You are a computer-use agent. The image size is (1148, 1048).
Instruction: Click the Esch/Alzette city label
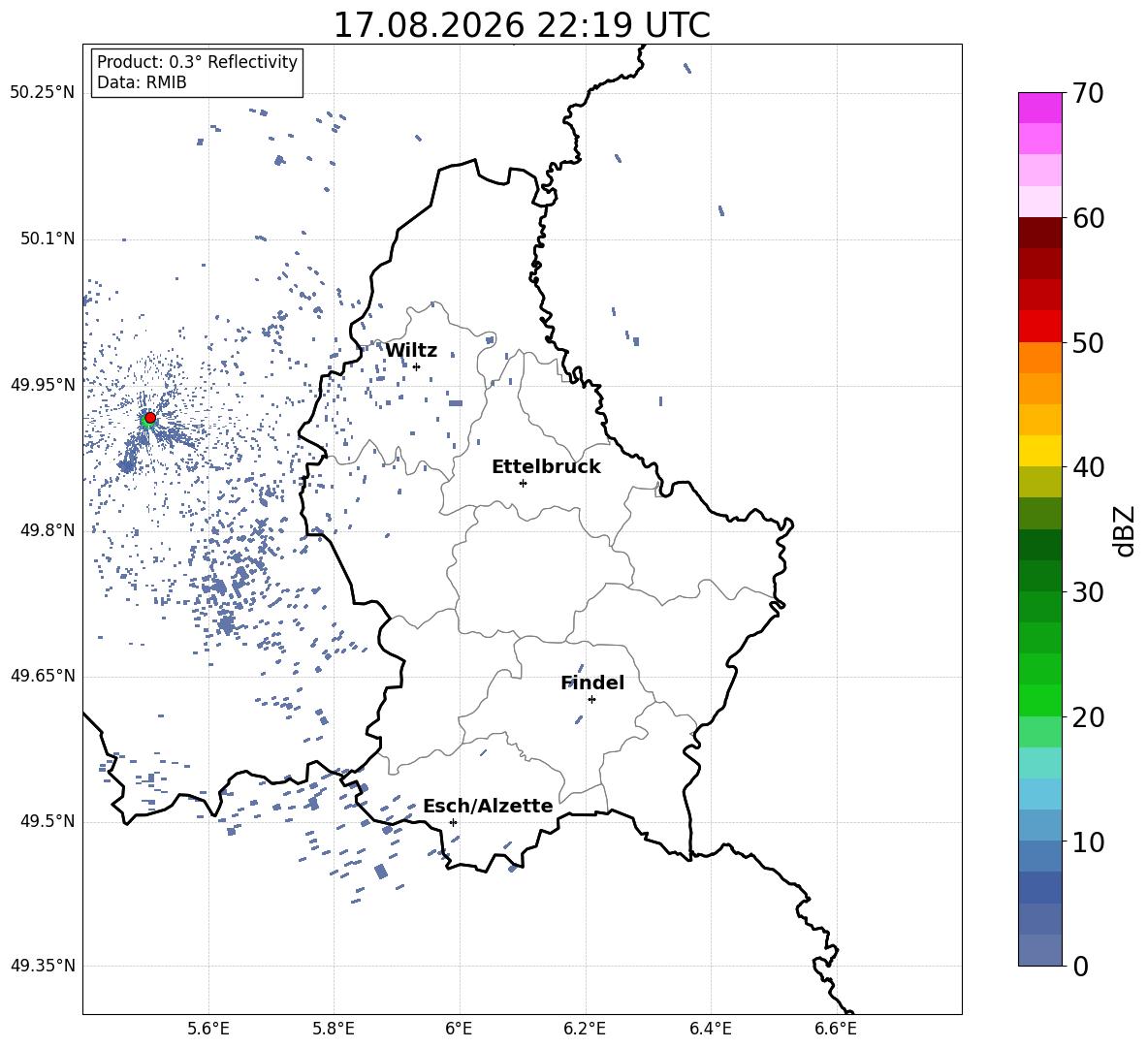[x=488, y=806]
